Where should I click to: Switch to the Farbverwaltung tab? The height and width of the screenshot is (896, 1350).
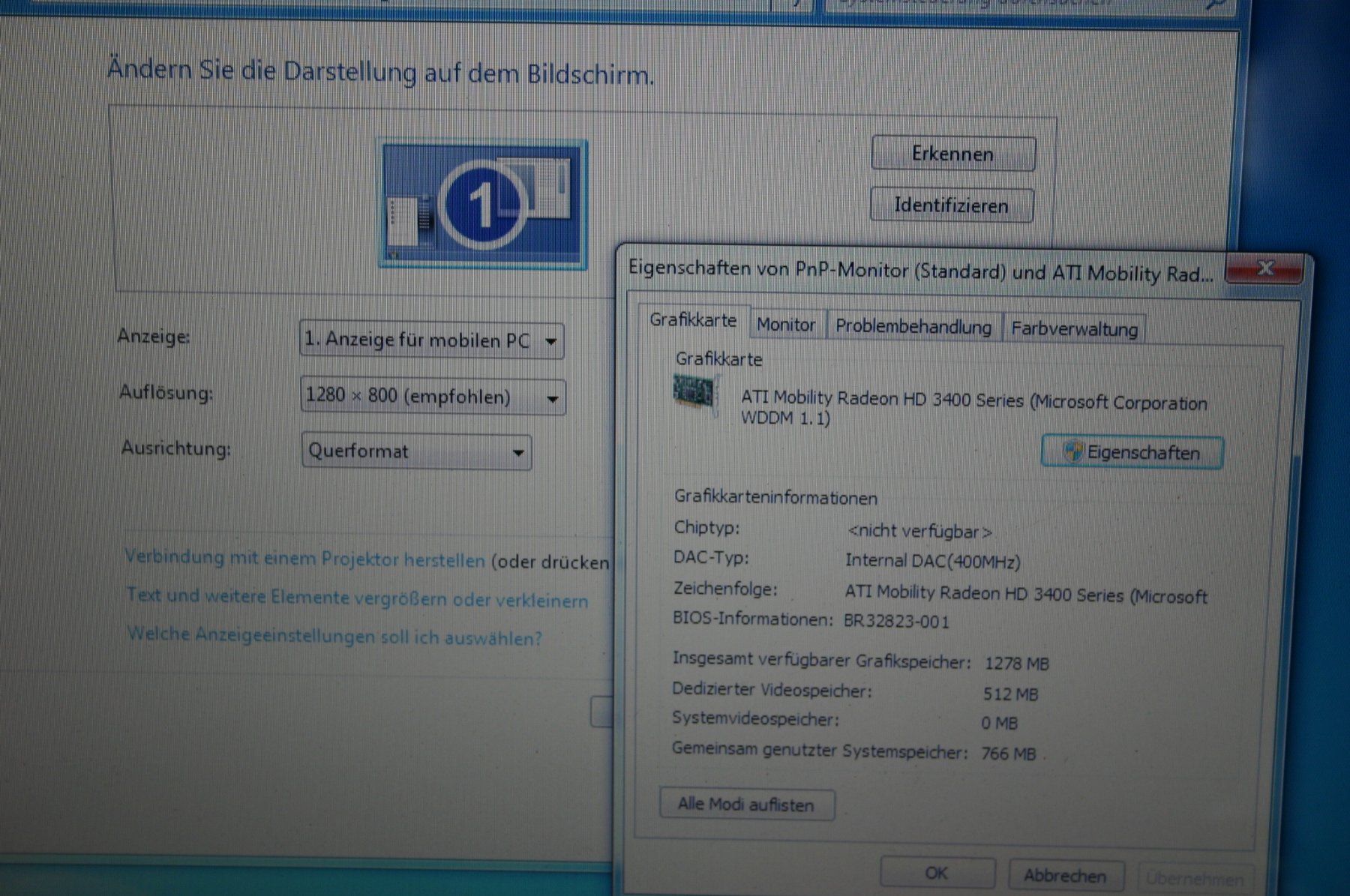coord(1074,328)
